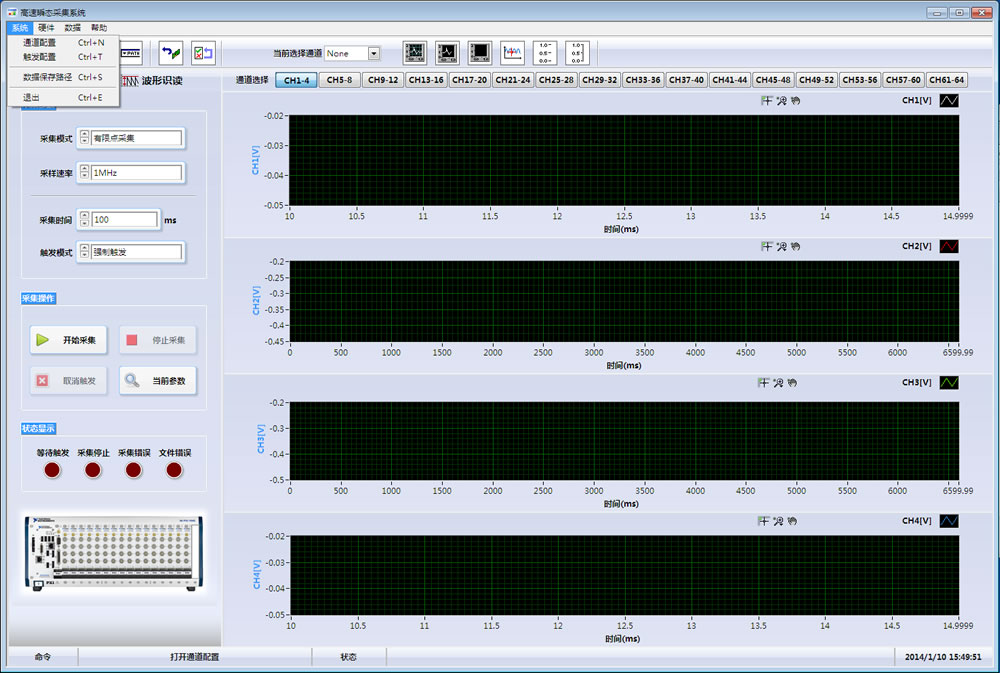Viewport: 1000px width, 673px height.
Task: Click the CH1[V] plot color legend swatch
Action: [949, 101]
